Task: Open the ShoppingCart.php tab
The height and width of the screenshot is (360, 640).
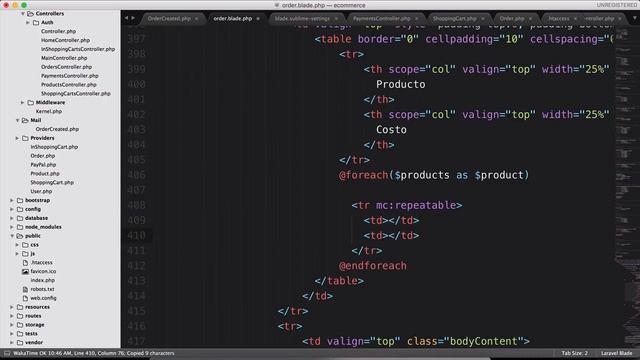Action: [454, 19]
